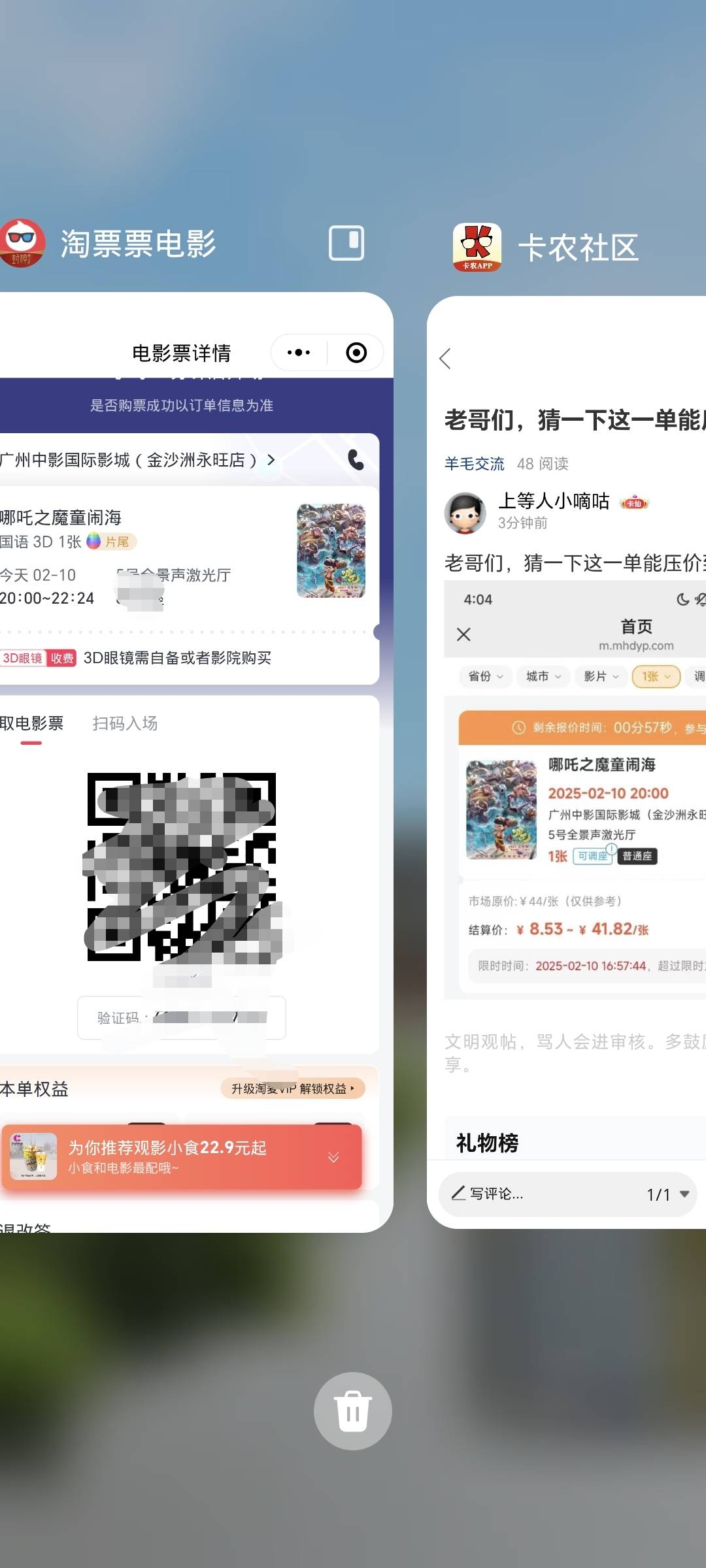Tap the 淘票票电影 app icon
706x1568 pixels.
coord(22,243)
